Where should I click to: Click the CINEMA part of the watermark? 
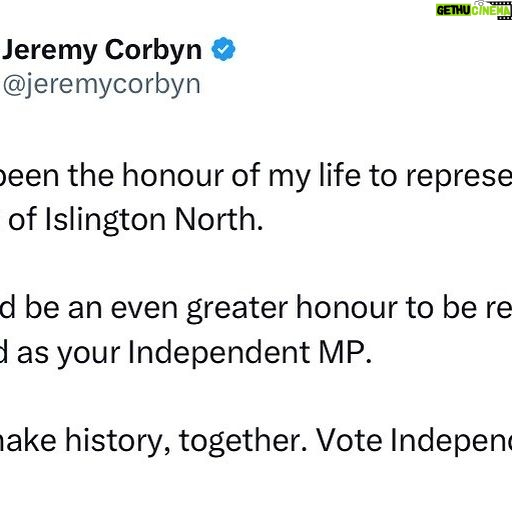491,11
